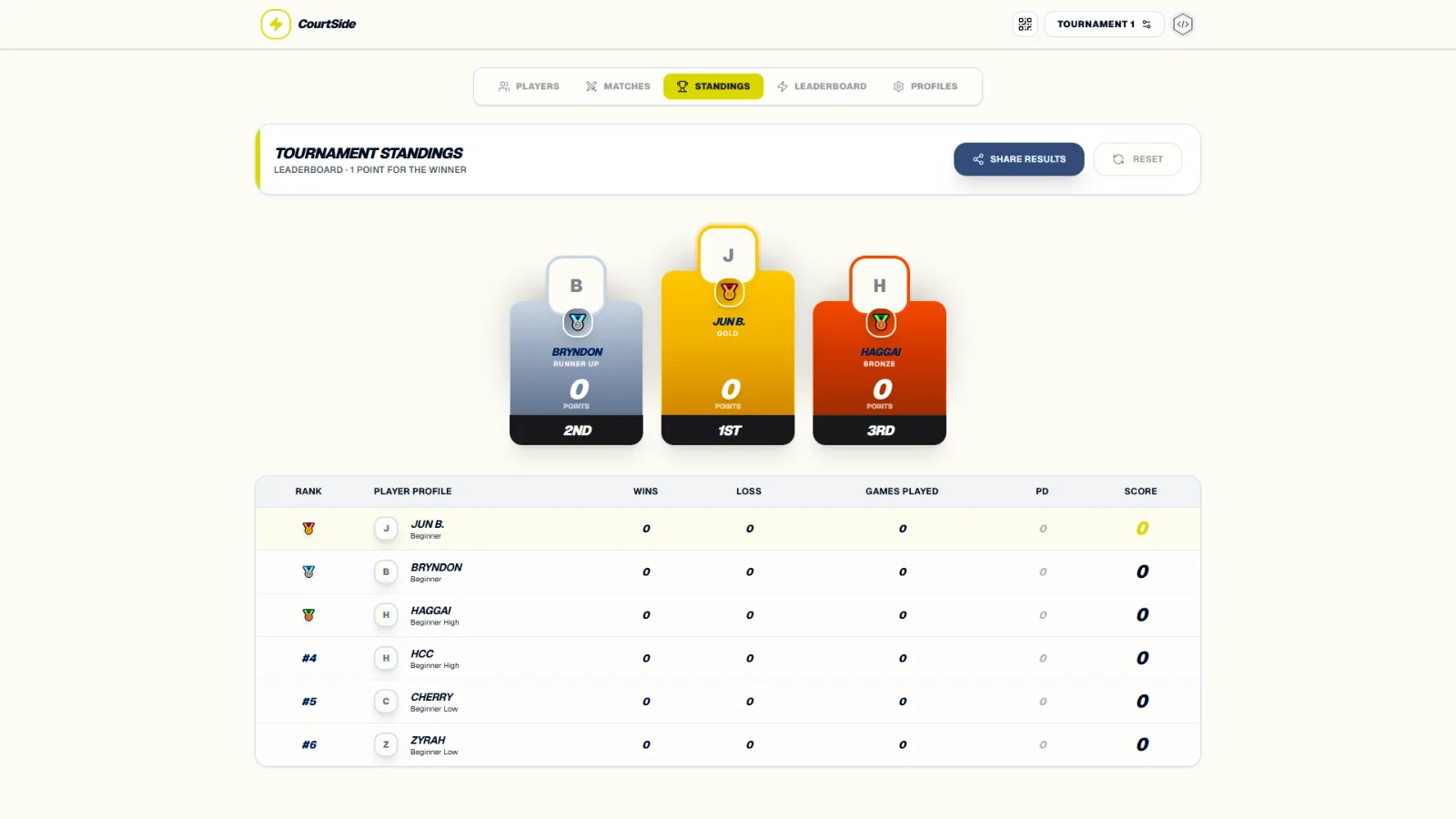Image resolution: width=1456 pixels, height=819 pixels.
Task: Click the WINS column header
Action: 645,491
